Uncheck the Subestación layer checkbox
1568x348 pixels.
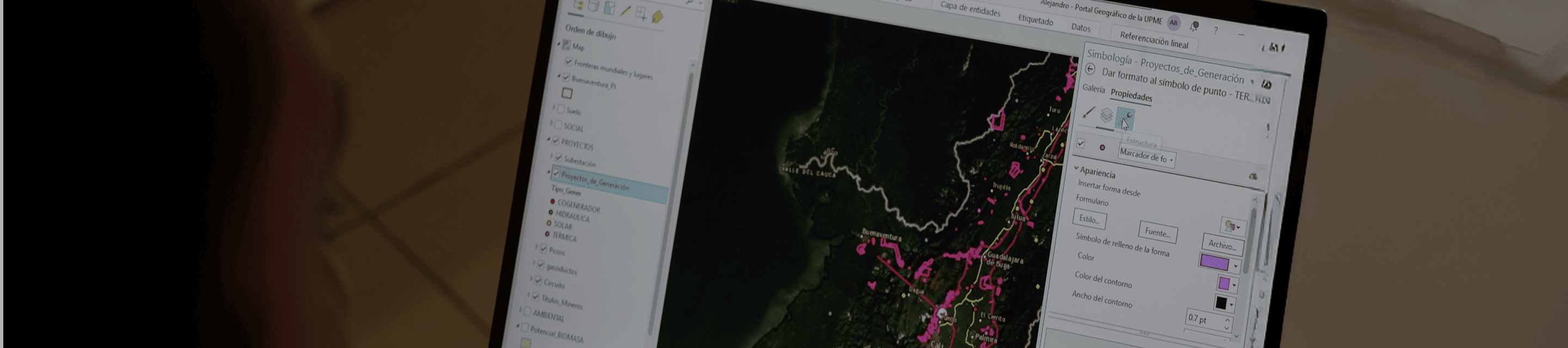click(x=558, y=158)
